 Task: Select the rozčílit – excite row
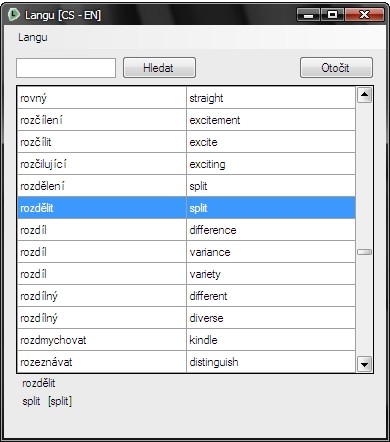[186, 142]
